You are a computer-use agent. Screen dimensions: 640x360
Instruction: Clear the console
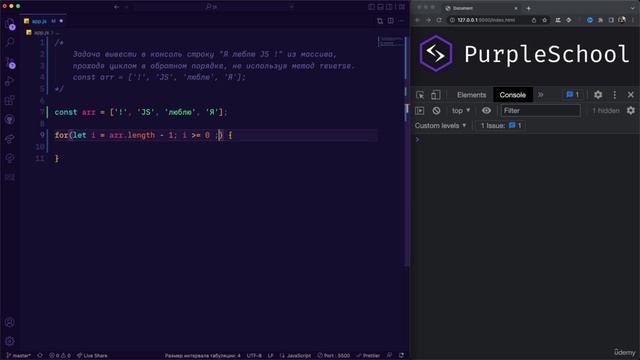pyautogui.click(x=436, y=111)
